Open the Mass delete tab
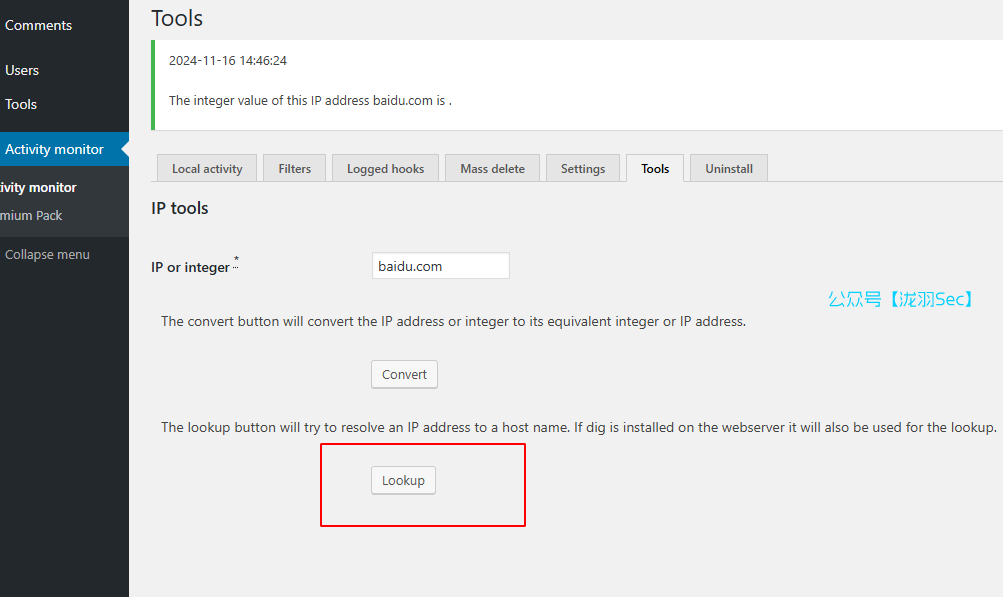This screenshot has width=1003, height=597. 492,169
